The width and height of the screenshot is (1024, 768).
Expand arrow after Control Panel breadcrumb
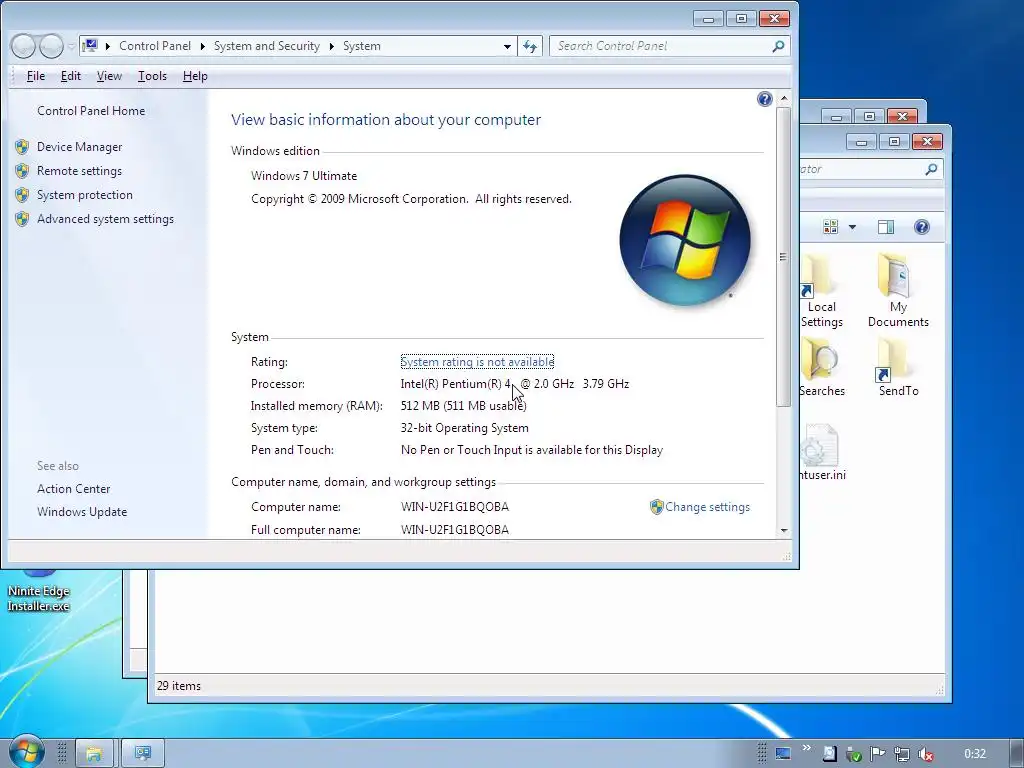[202, 46]
